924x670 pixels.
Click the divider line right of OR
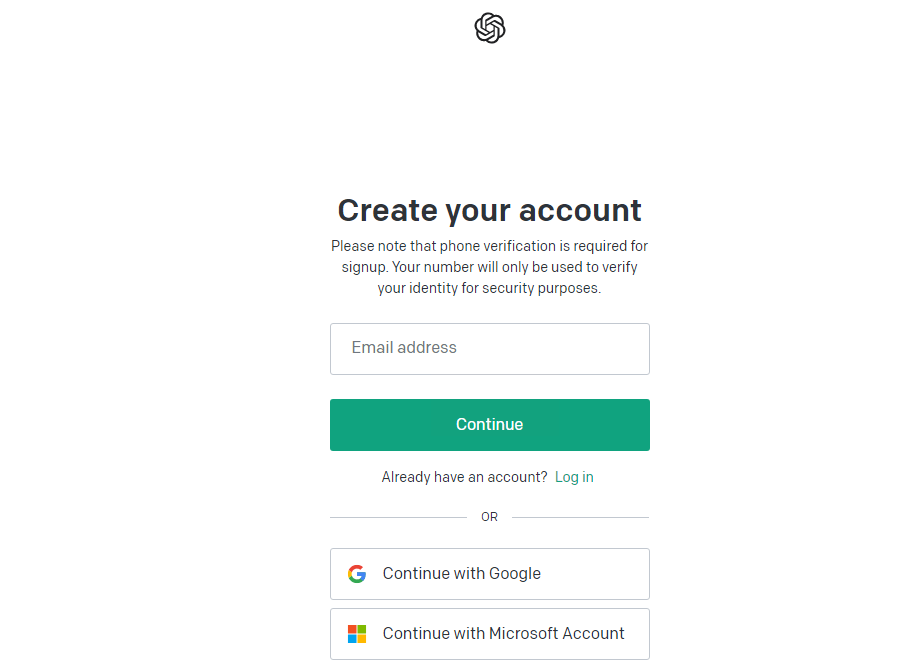(x=580, y=517)
